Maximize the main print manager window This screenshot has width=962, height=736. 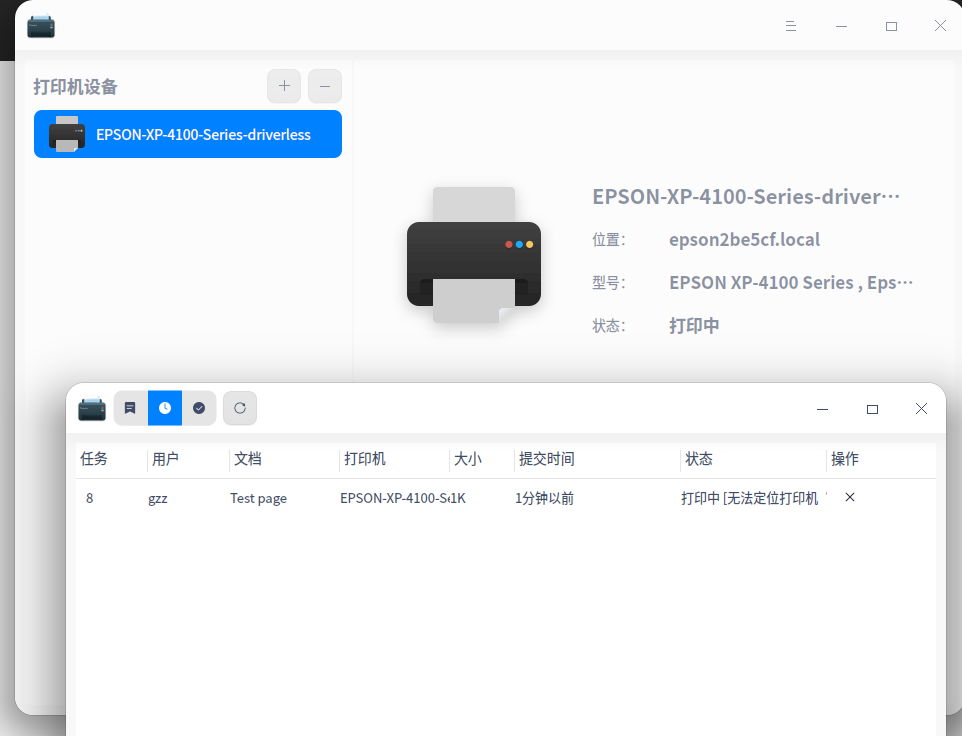point(891,26)
